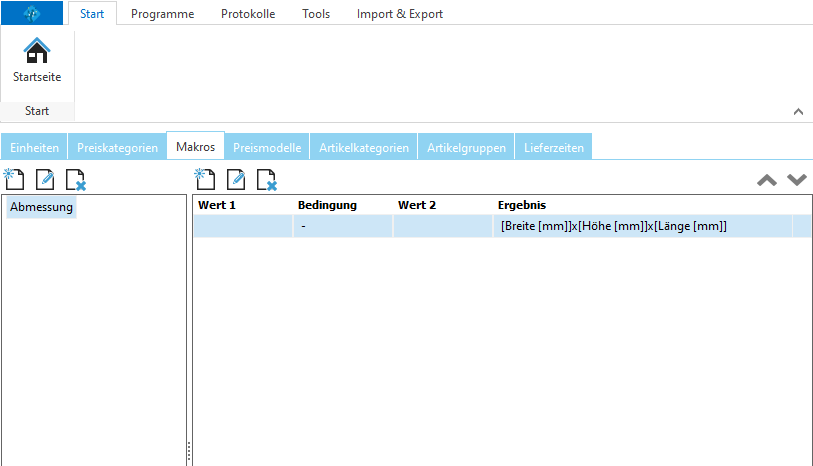Edit the selected condition row

pos(236,180)
